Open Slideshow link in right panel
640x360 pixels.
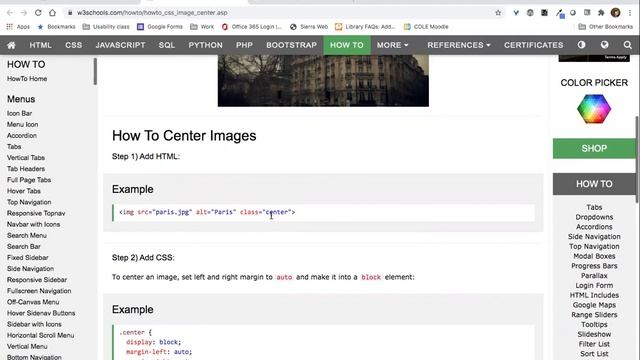pos(594,335)
